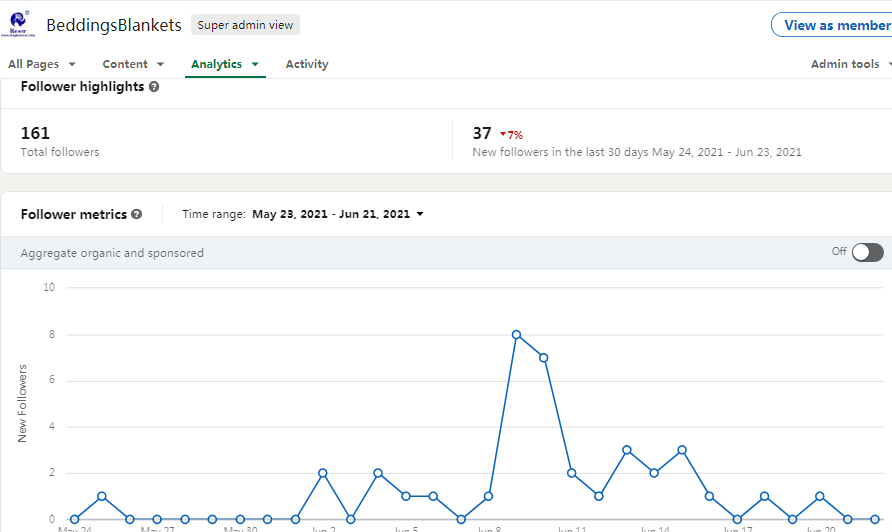This screenshot has height=532, width=892.
Task: Expand the Content menu dropdown
Action: tap(133, 64)
